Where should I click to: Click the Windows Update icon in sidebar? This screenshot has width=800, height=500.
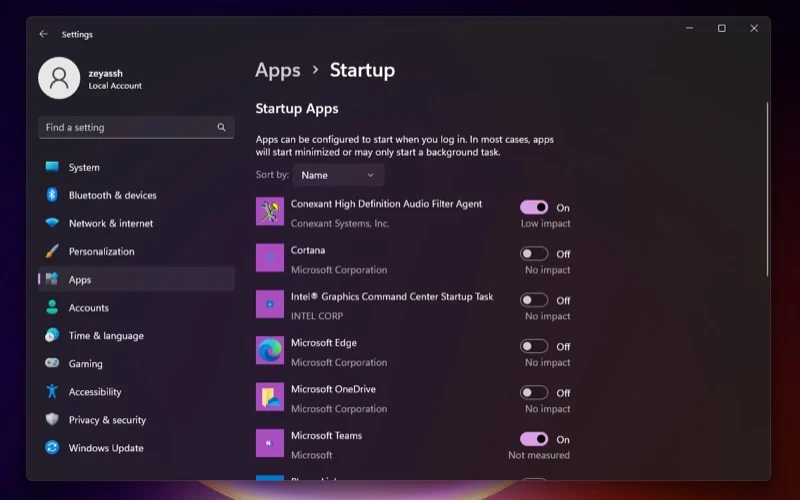click(x=52, y=448)
